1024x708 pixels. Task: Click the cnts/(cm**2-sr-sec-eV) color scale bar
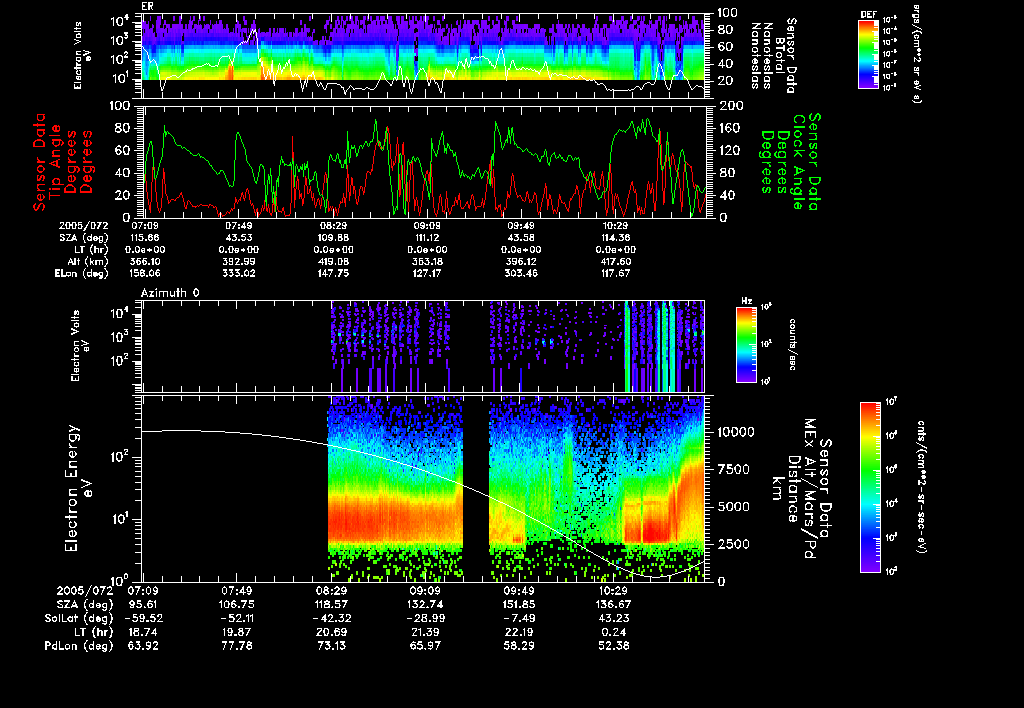click(870, 487)
